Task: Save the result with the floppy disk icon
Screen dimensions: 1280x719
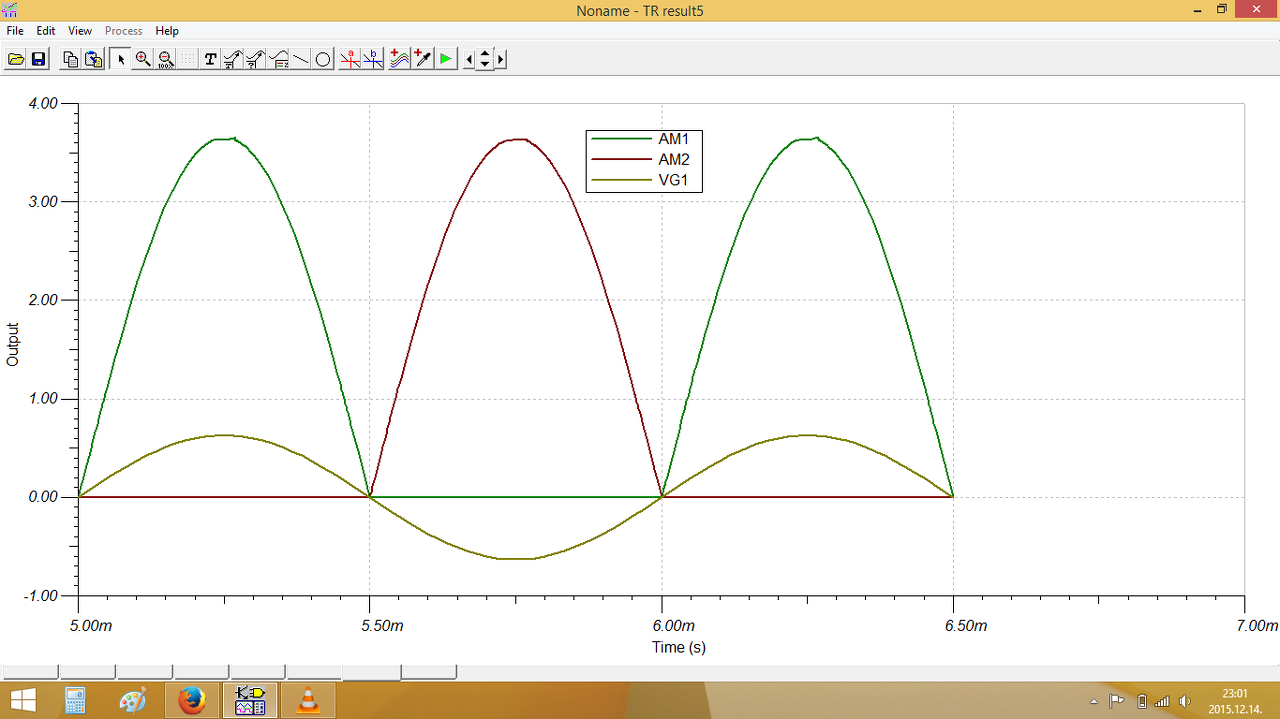Action: [38, 59]
